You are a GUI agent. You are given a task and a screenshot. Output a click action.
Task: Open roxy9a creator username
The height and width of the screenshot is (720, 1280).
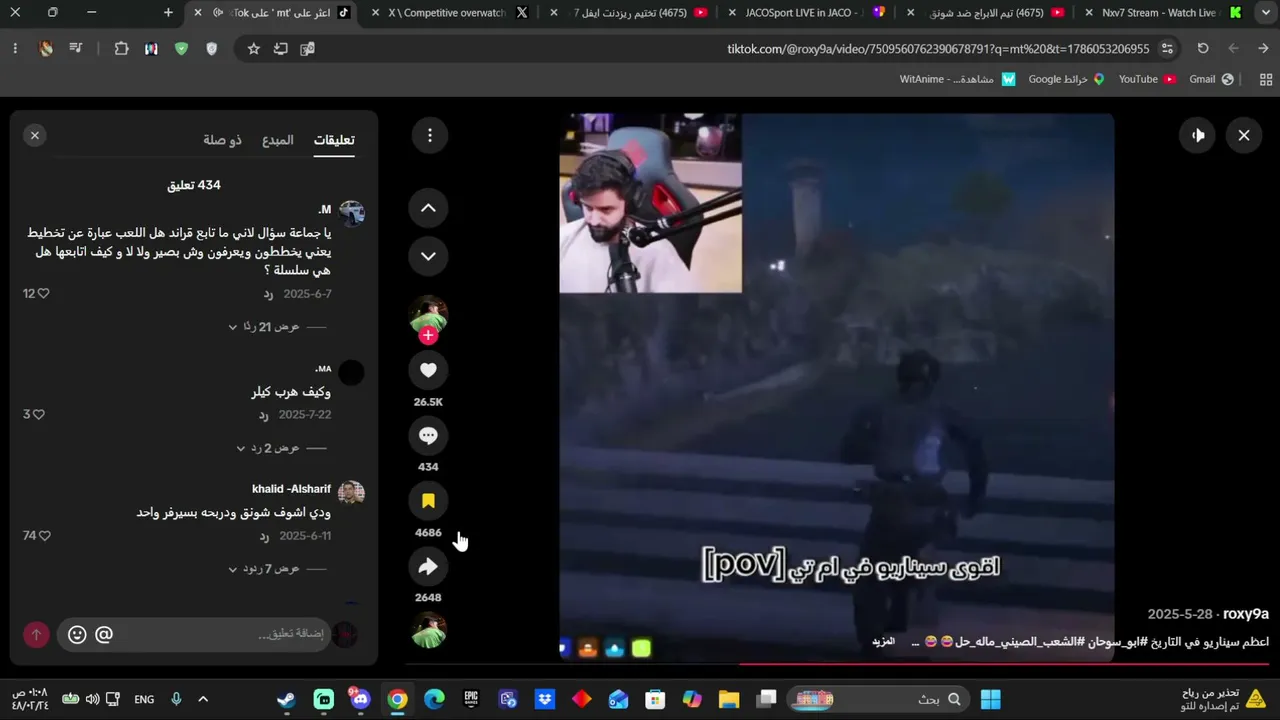coord(1246,614)
